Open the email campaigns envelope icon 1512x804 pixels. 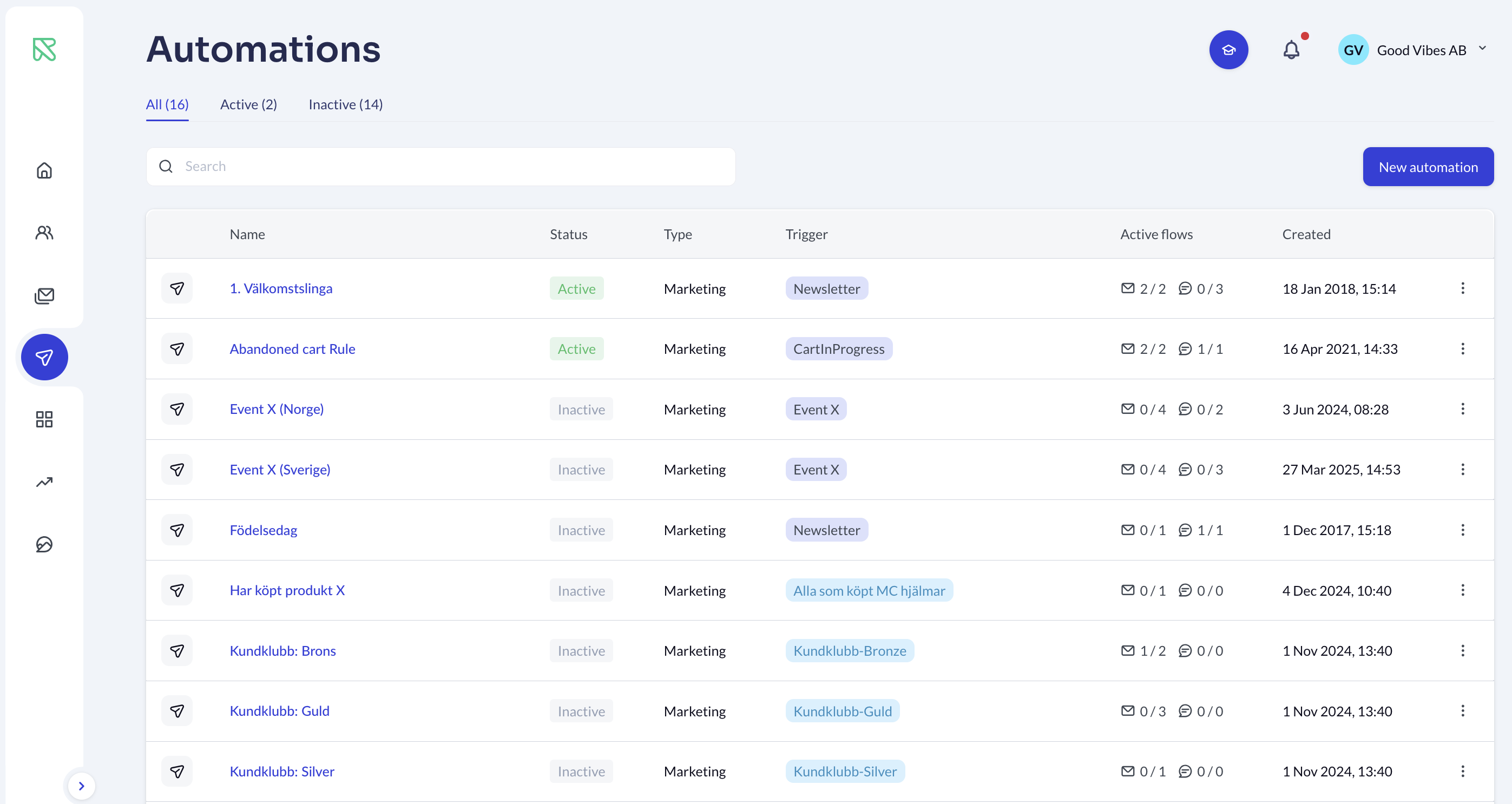[44, 295]
